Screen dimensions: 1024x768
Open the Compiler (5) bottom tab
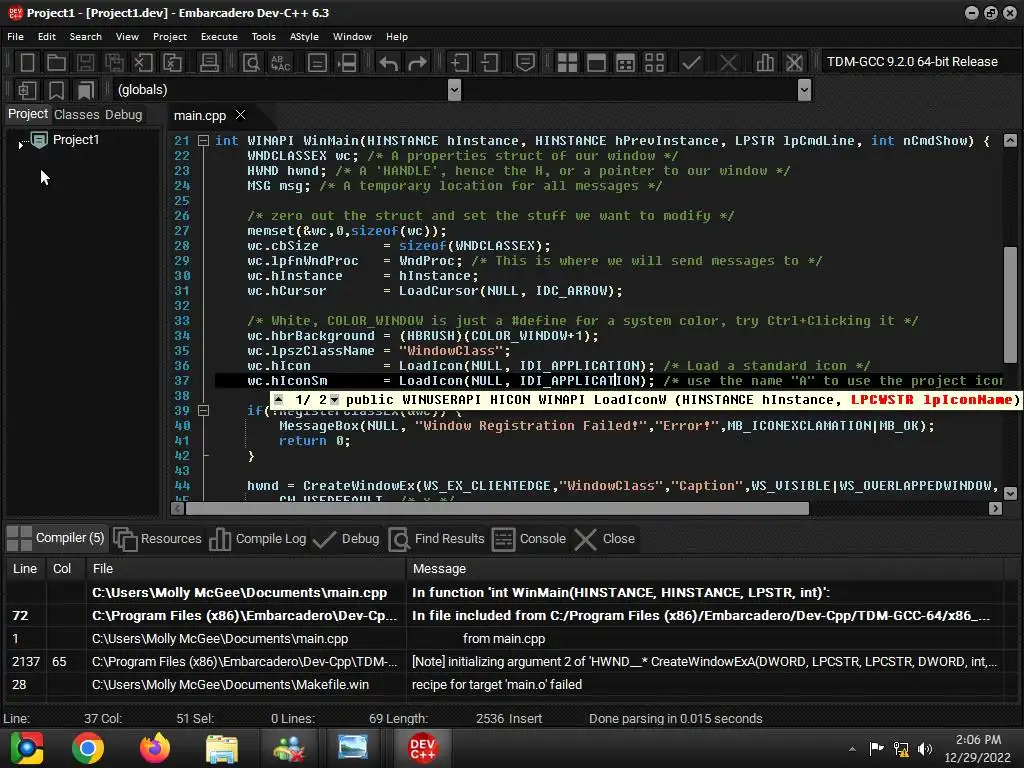pyautogui.click(x=56, y=538)
